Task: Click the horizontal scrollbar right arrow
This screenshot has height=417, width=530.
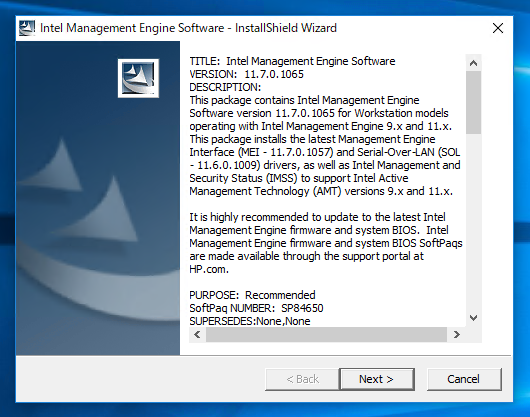Action: [457, 335]
